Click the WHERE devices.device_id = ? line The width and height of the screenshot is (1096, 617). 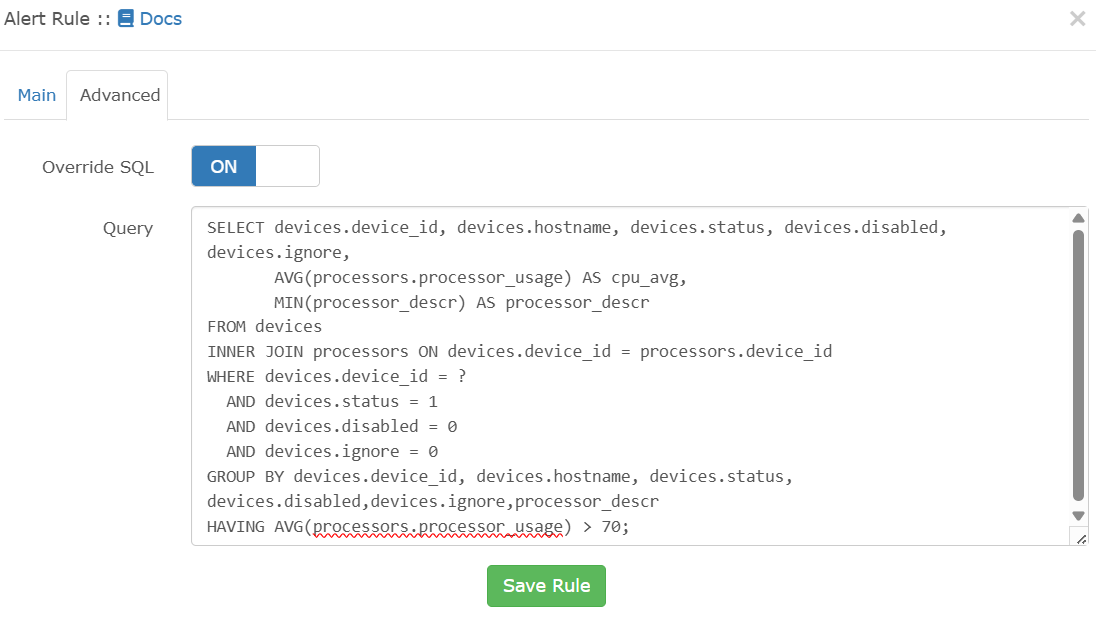[x=337, y=377]
